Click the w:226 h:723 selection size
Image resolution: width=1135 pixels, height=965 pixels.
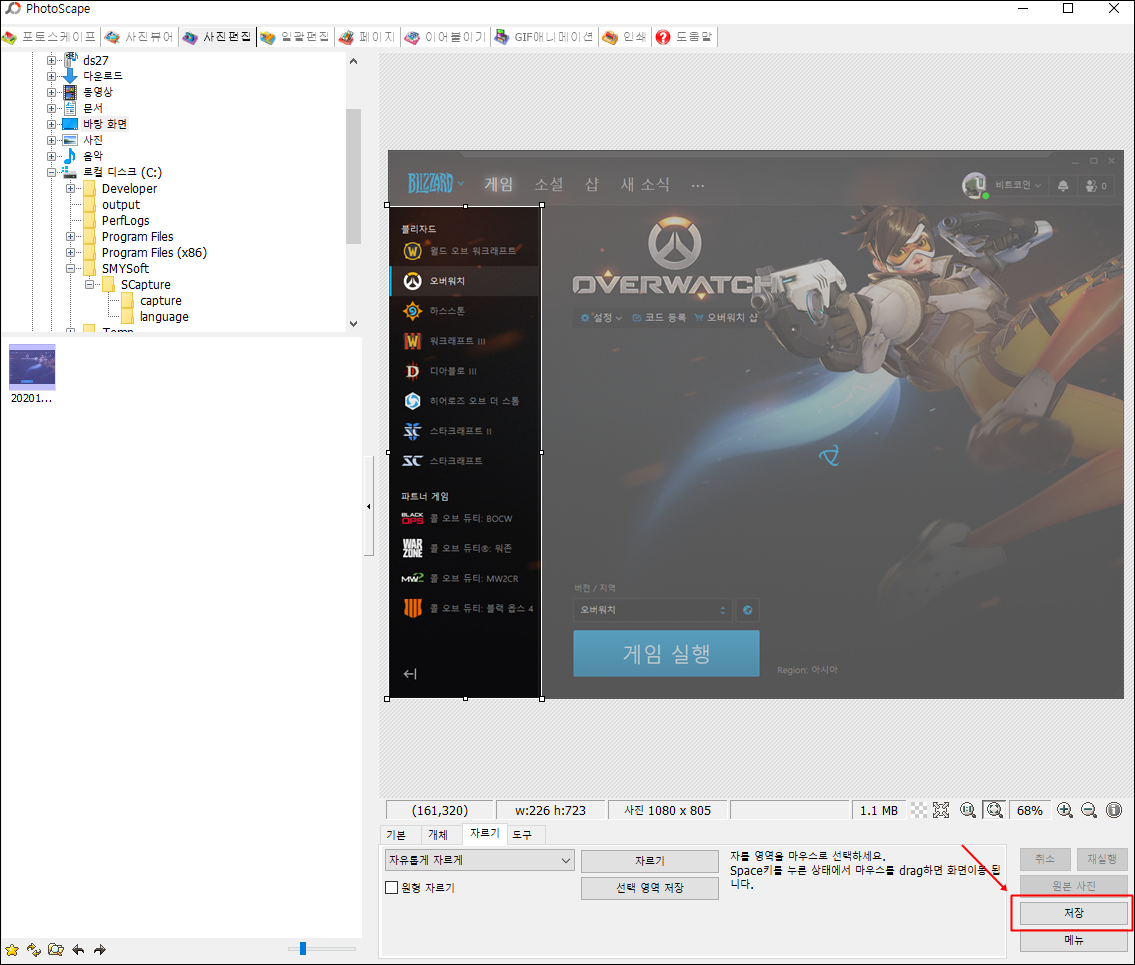pos(550,810)
